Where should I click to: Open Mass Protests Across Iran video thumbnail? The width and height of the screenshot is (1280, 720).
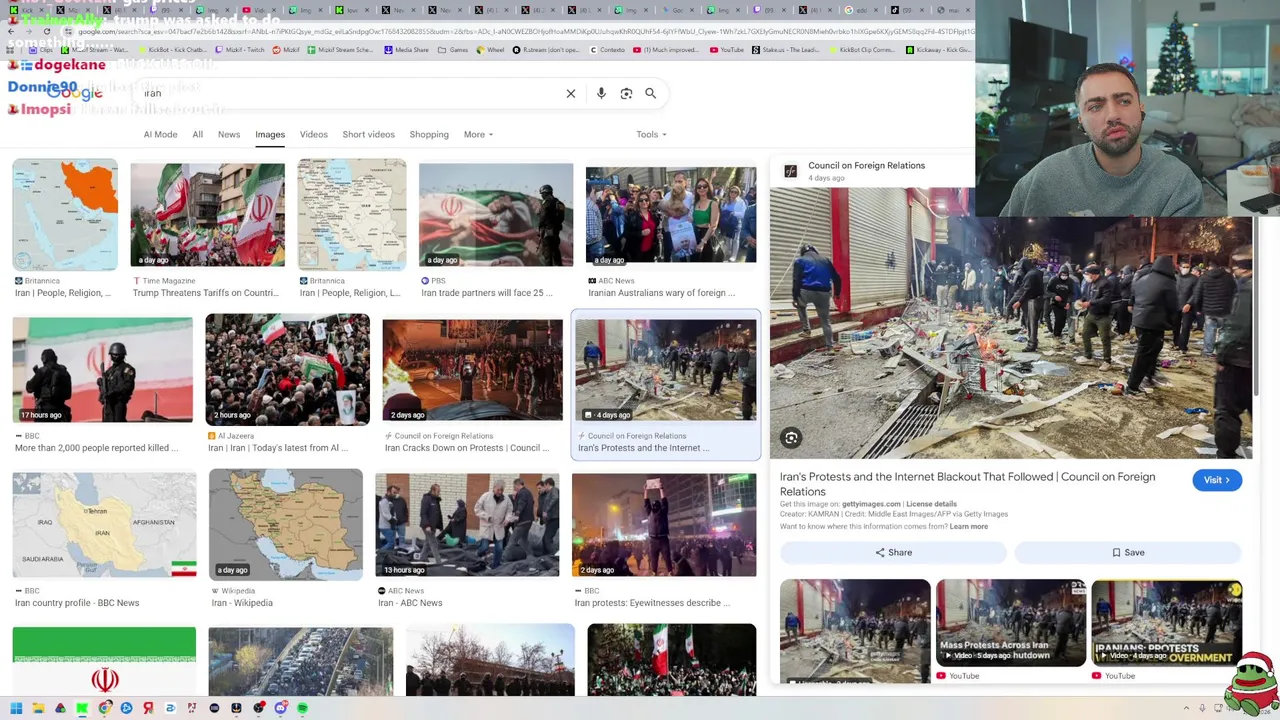click(x=1010, y=623)
